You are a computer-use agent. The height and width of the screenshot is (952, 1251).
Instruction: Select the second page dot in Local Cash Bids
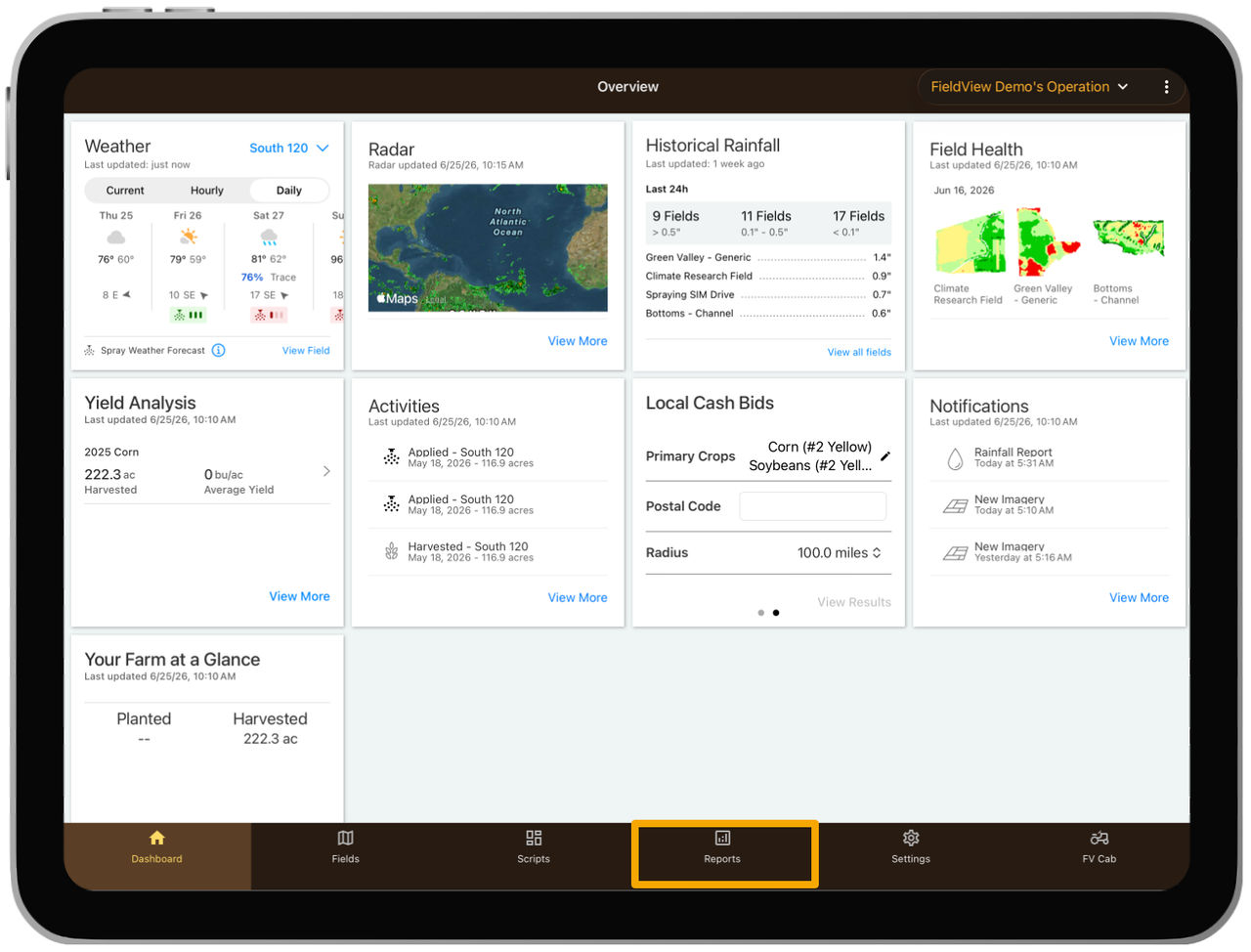[776, 613]
